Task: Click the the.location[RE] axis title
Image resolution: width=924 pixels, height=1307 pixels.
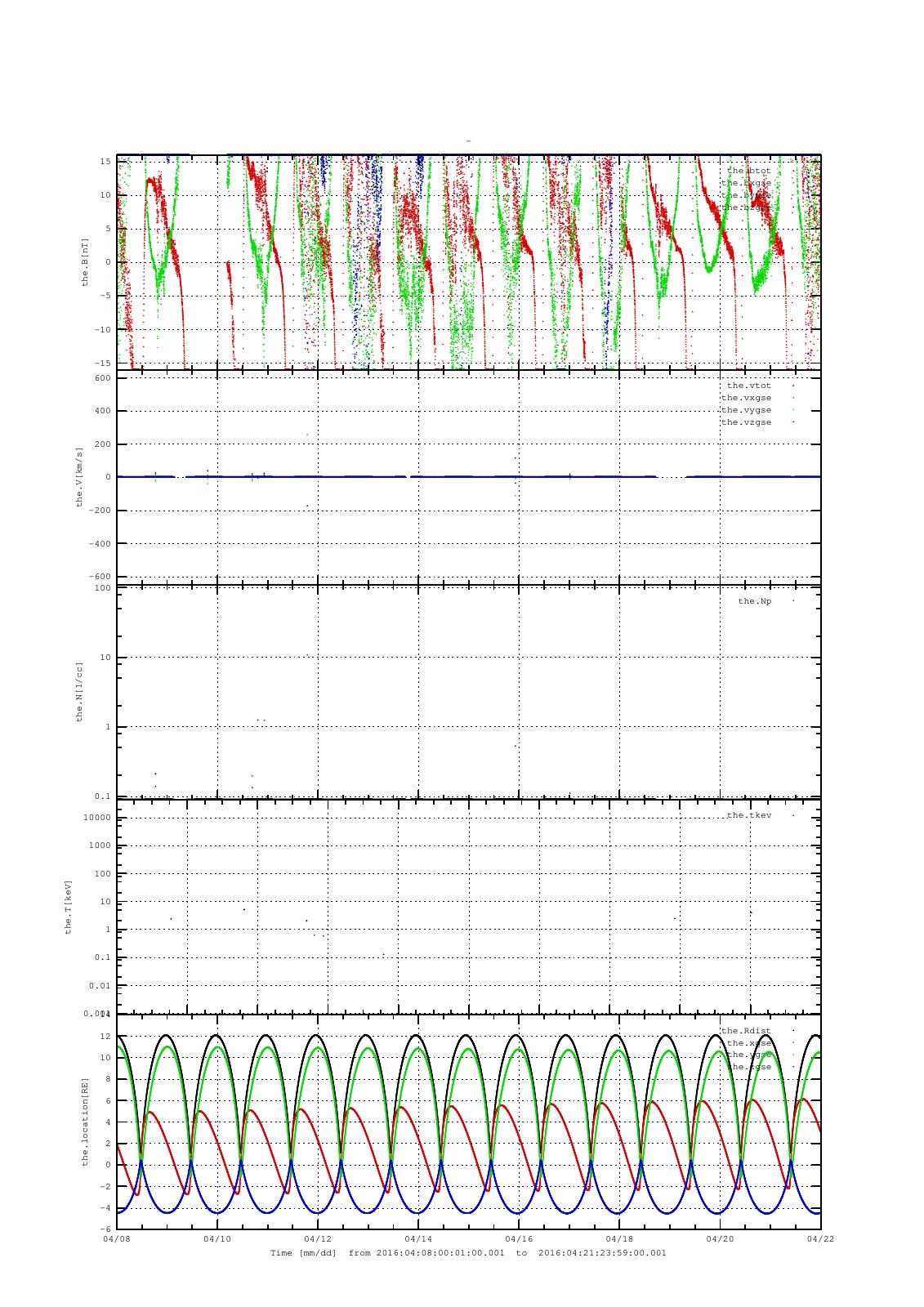Action: pos(84,1122)
